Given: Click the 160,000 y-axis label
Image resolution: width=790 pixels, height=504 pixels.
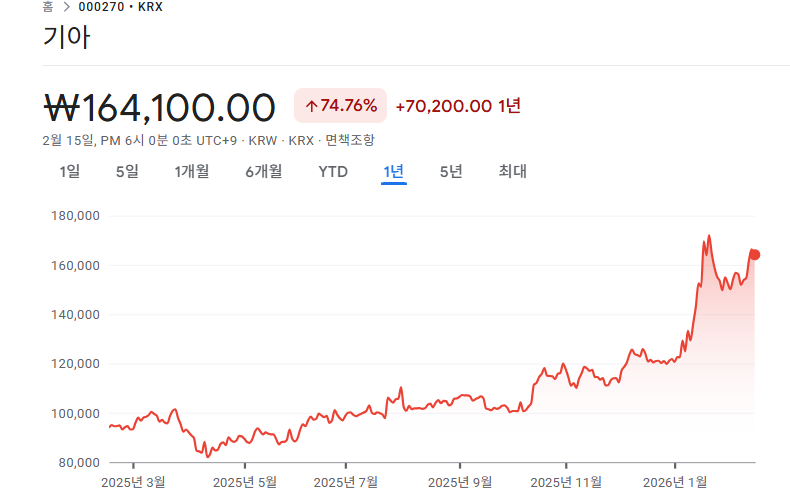Looking at the screenshot, I should [x=75, y=266].
